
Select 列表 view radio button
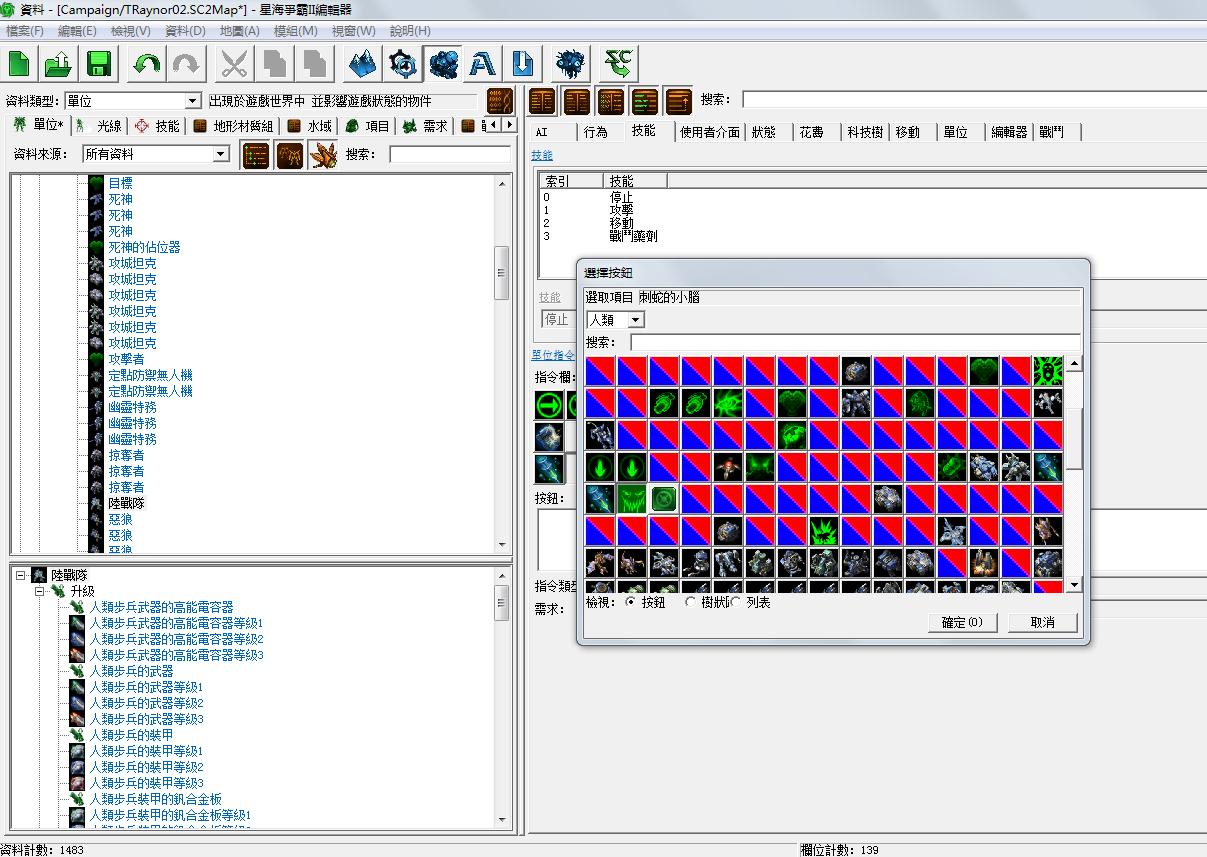coord(737,603)
